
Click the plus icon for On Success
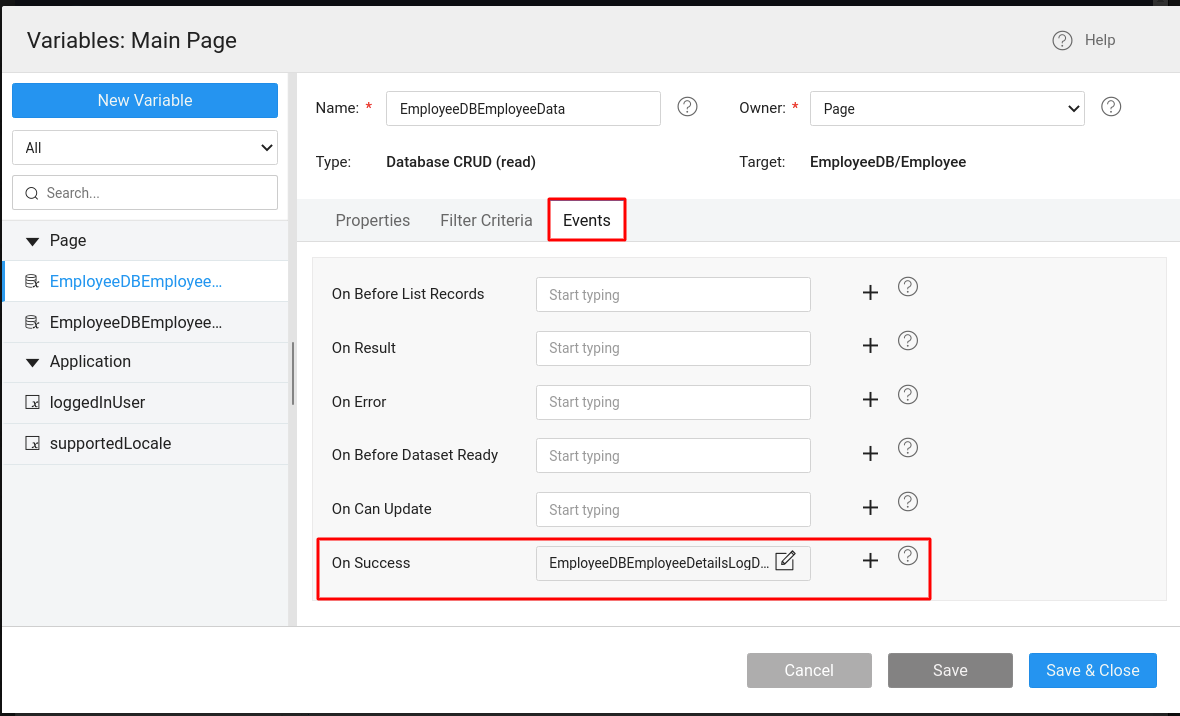point(870,561)
